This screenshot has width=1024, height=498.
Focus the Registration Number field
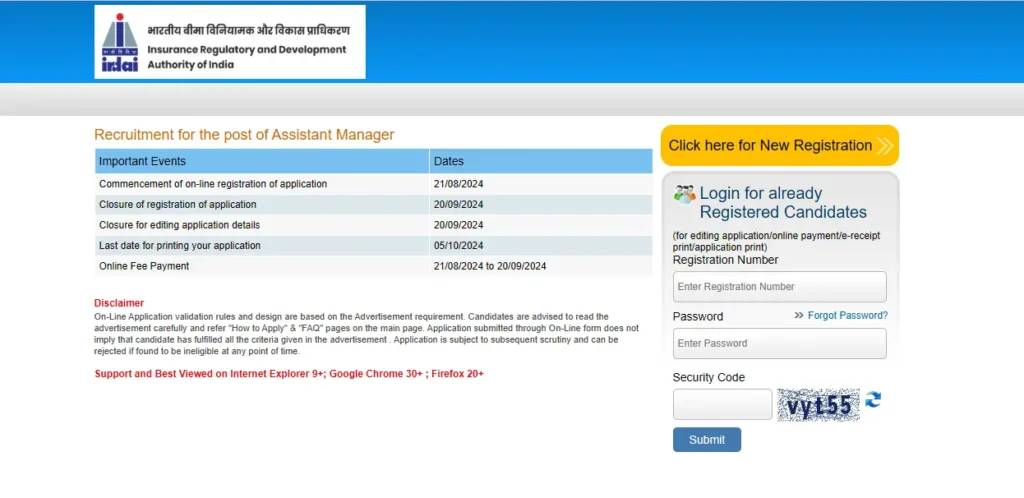(x=779, y=287)
